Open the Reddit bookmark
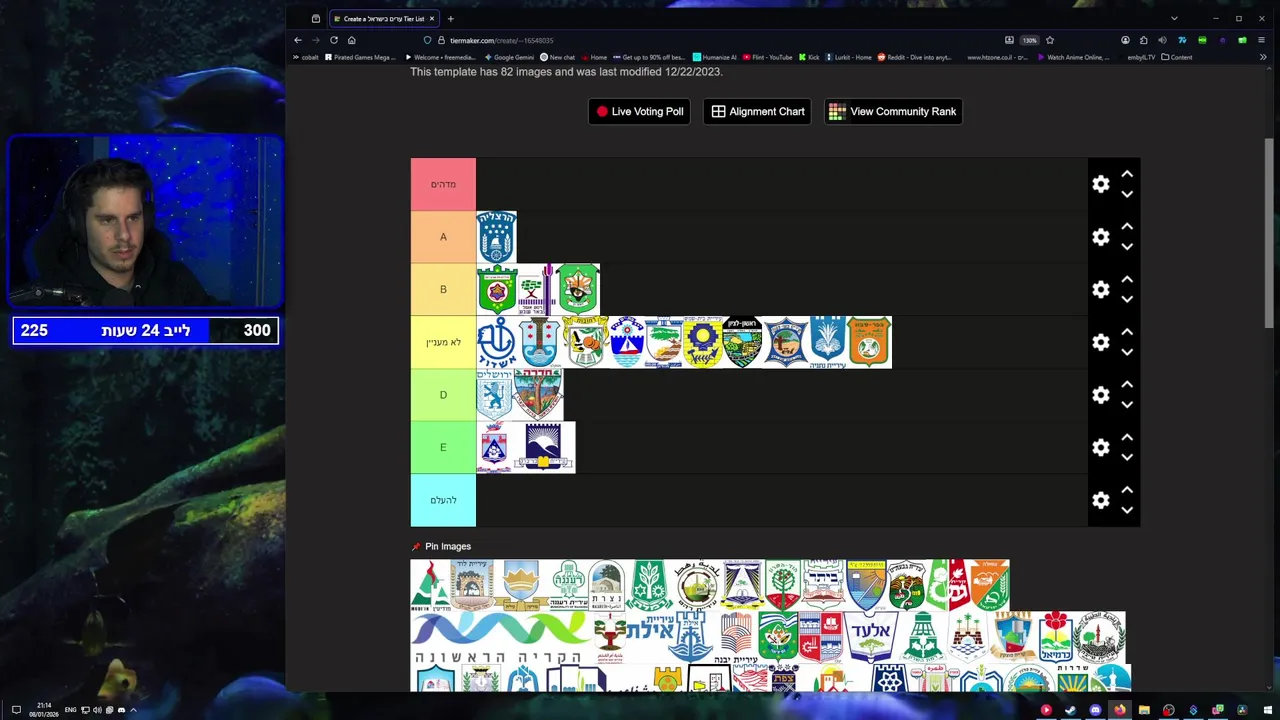This screenshot has height=720, width=1280. point(914,57)
